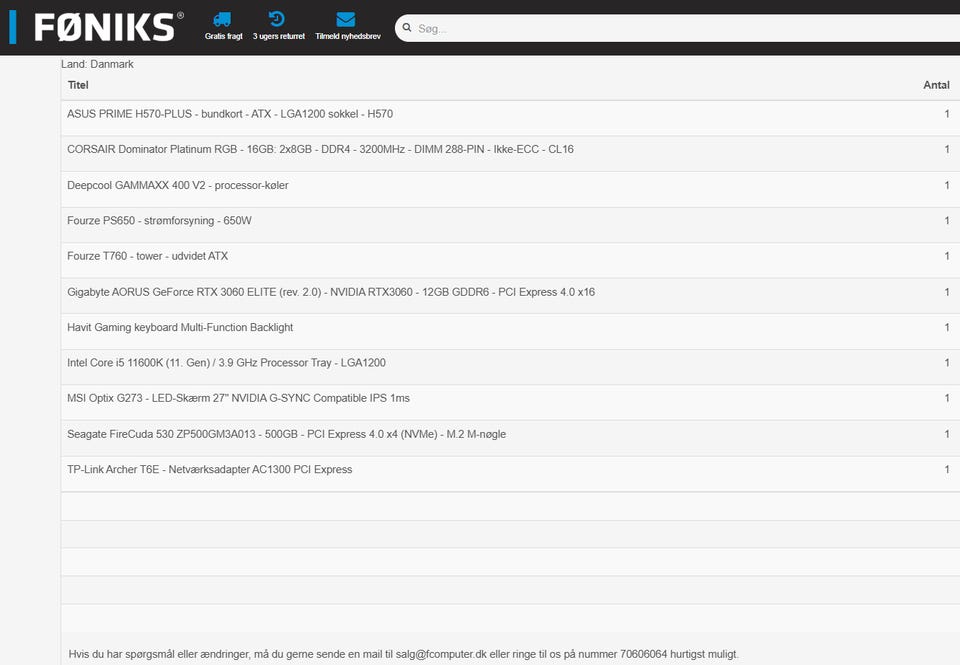Select the Havit Gaming keyboard row
The image size is (960, 665).
pos(510,331)
